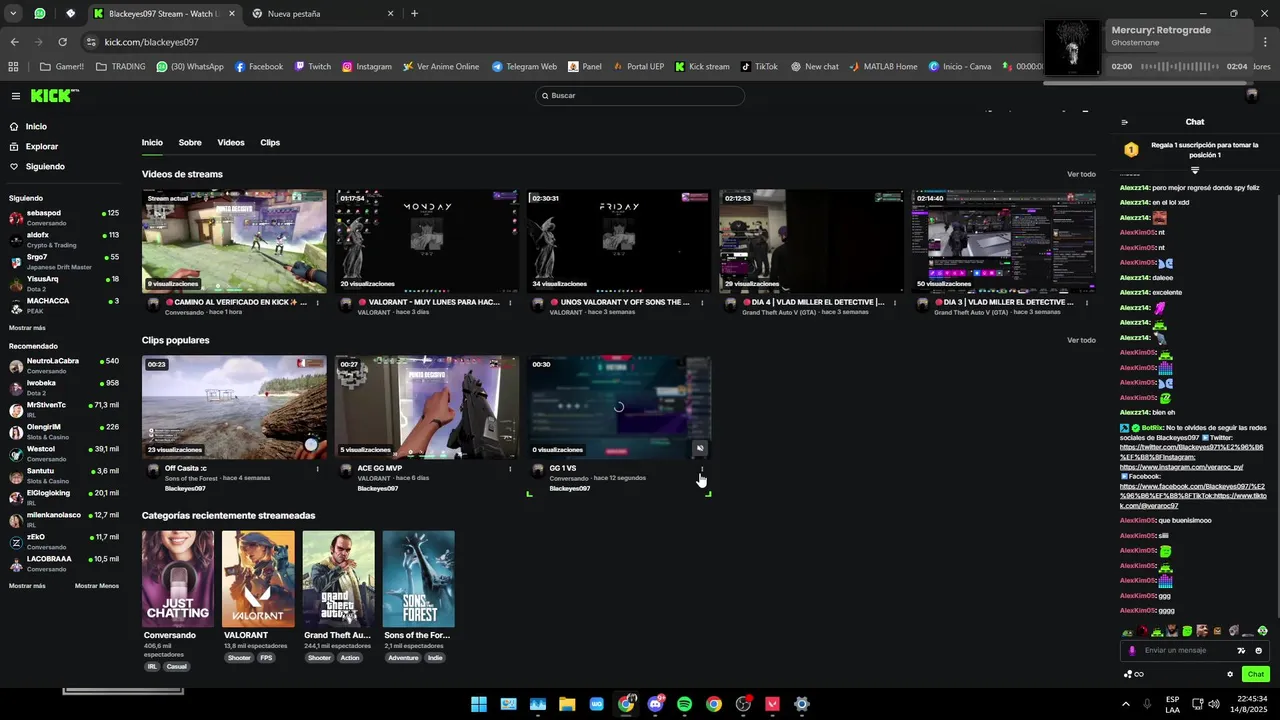Open 7TV emote menu in chat input

[1241, 651]
